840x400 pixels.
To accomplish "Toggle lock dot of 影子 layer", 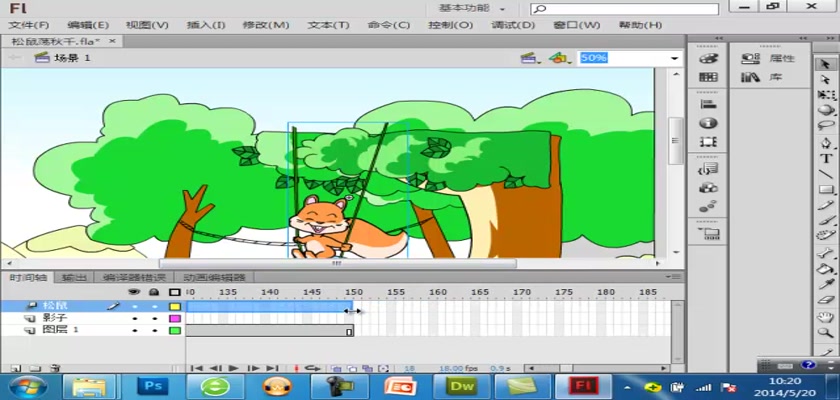I will click(154, 318).
